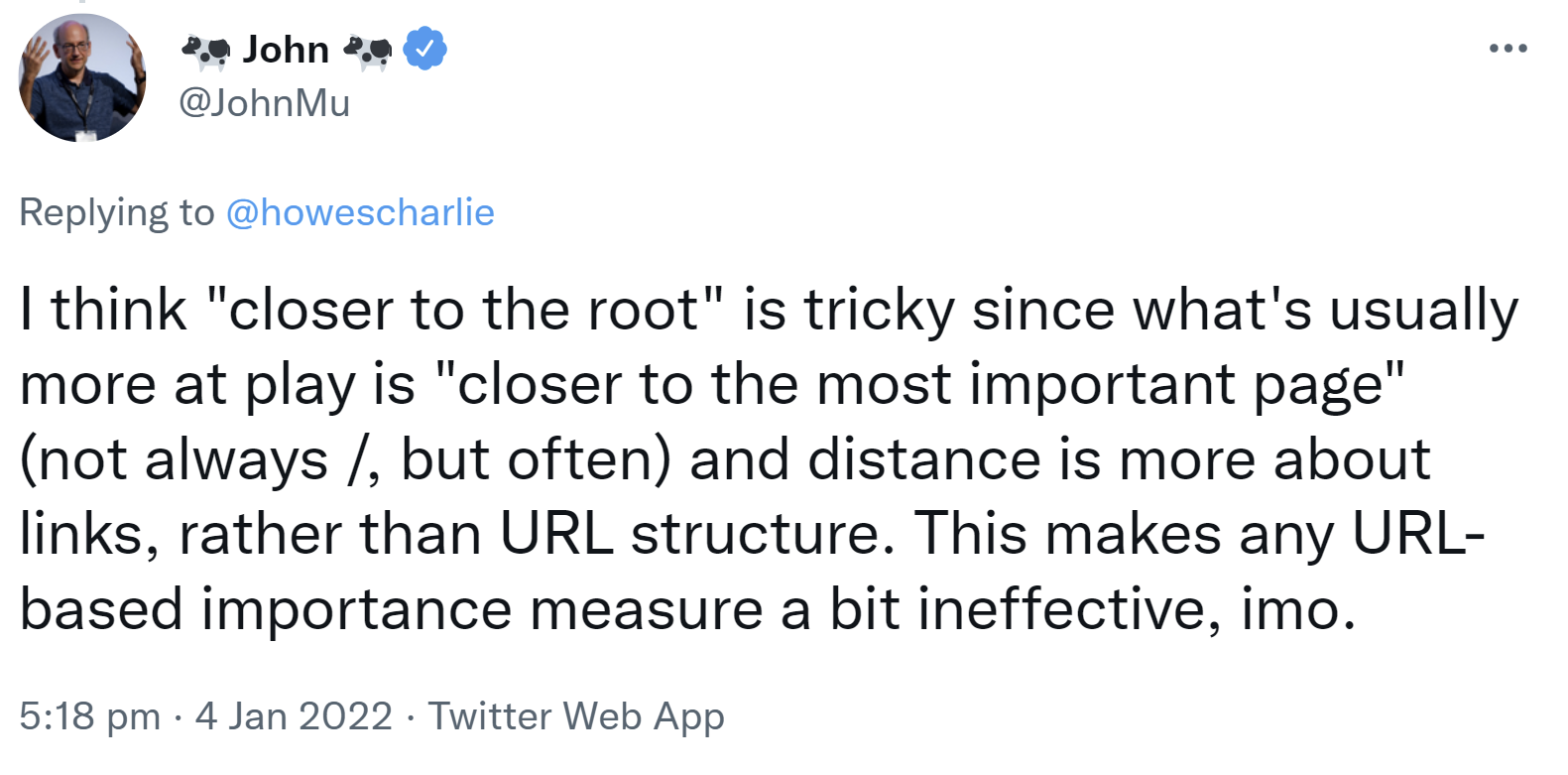Click "importance measure" in the last line

[482, 609]
